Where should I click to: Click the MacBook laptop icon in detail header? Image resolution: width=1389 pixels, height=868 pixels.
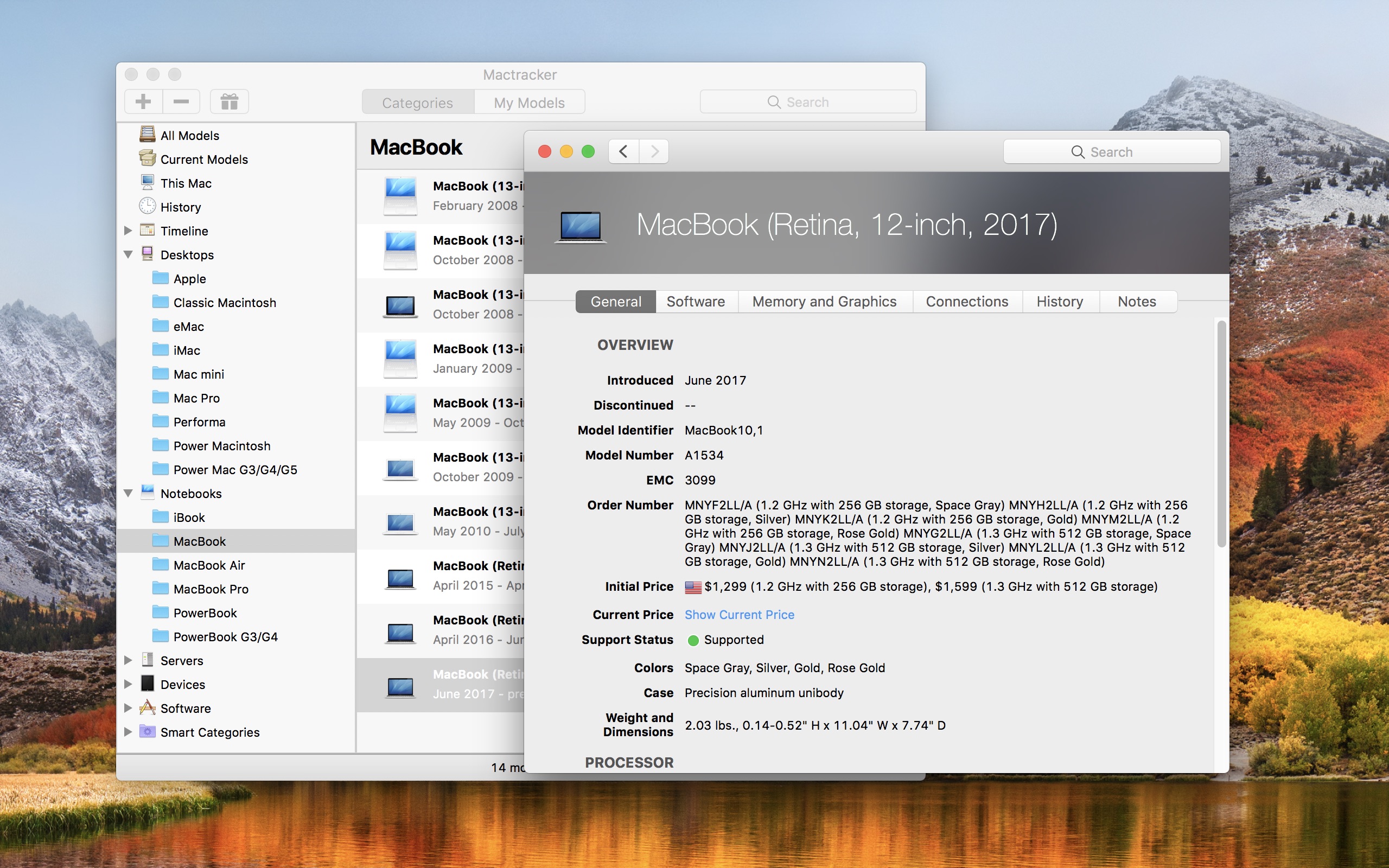tap(580, 227)
